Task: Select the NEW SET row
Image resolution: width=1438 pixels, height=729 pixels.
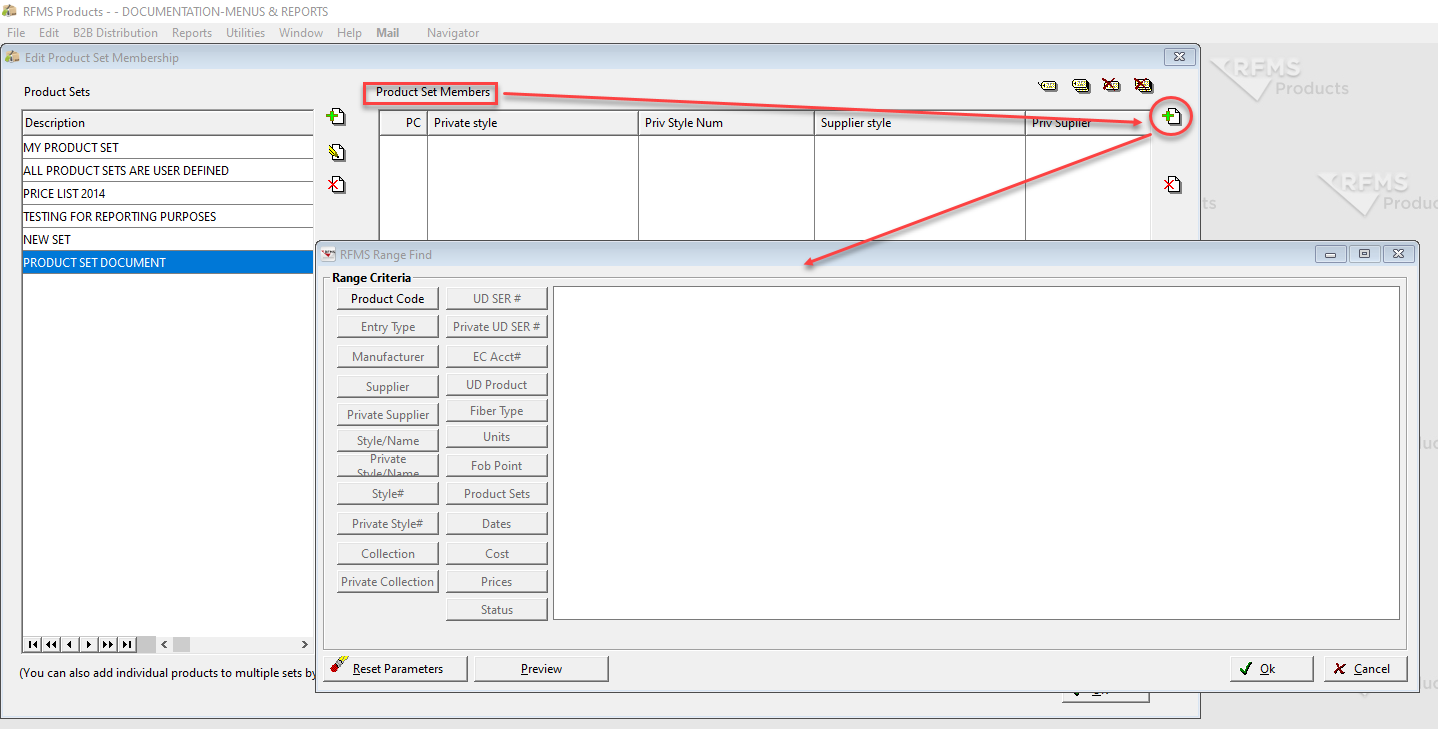Action: (168, 239)
